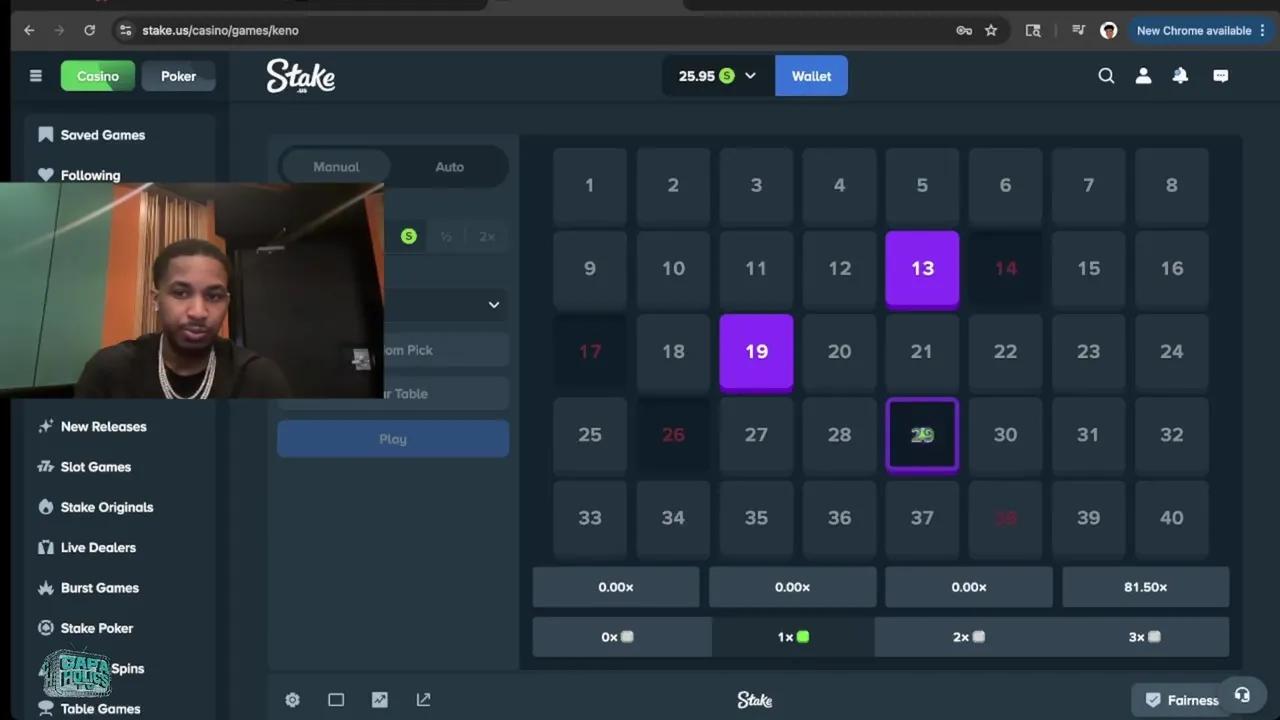This screenshot has width=1280, height=720.
Task: Click the Stake logo in header
Action: point(300,76)
